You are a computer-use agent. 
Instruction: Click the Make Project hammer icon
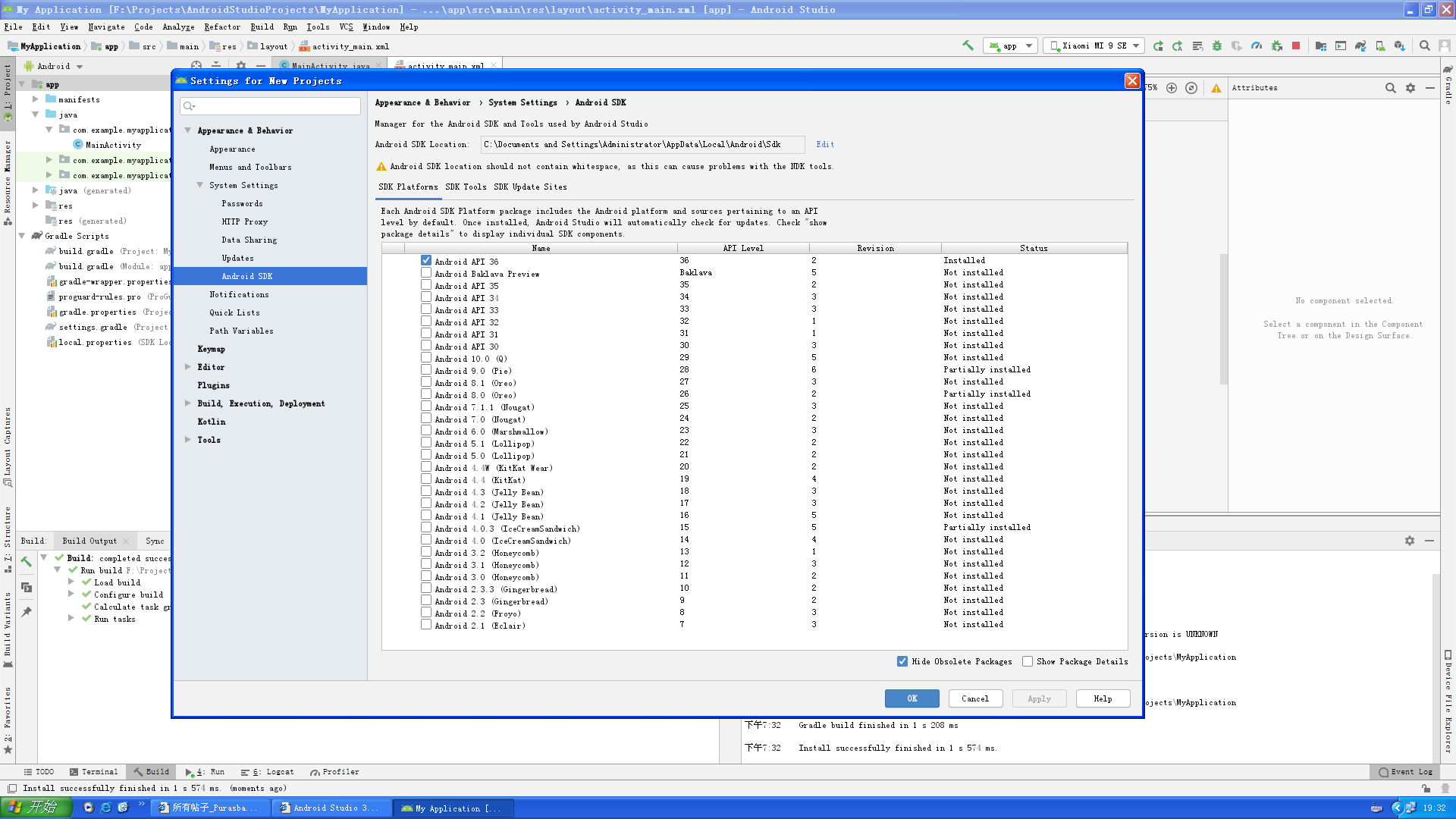point(968,45)
